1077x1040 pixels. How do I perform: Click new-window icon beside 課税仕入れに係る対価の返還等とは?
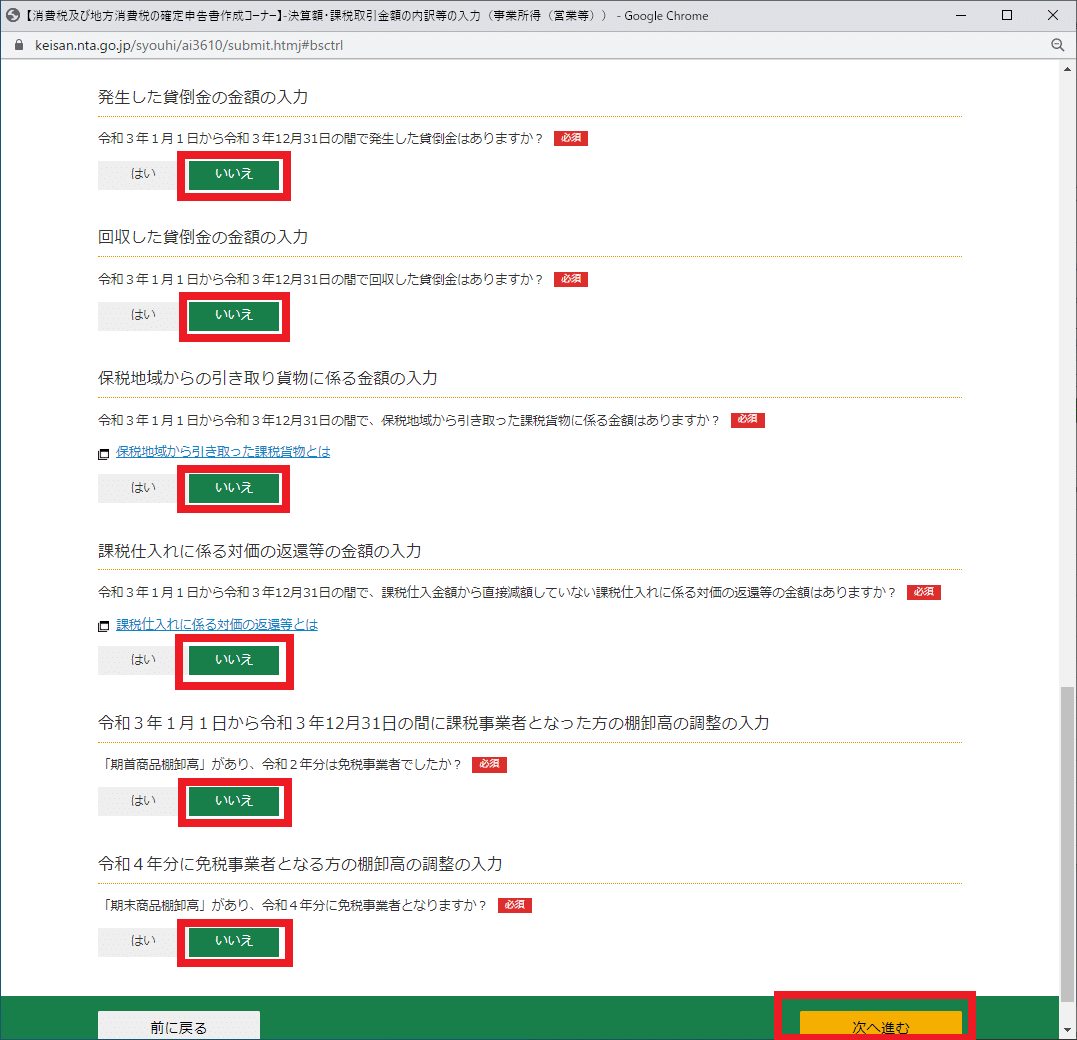[x=104, y=626]
